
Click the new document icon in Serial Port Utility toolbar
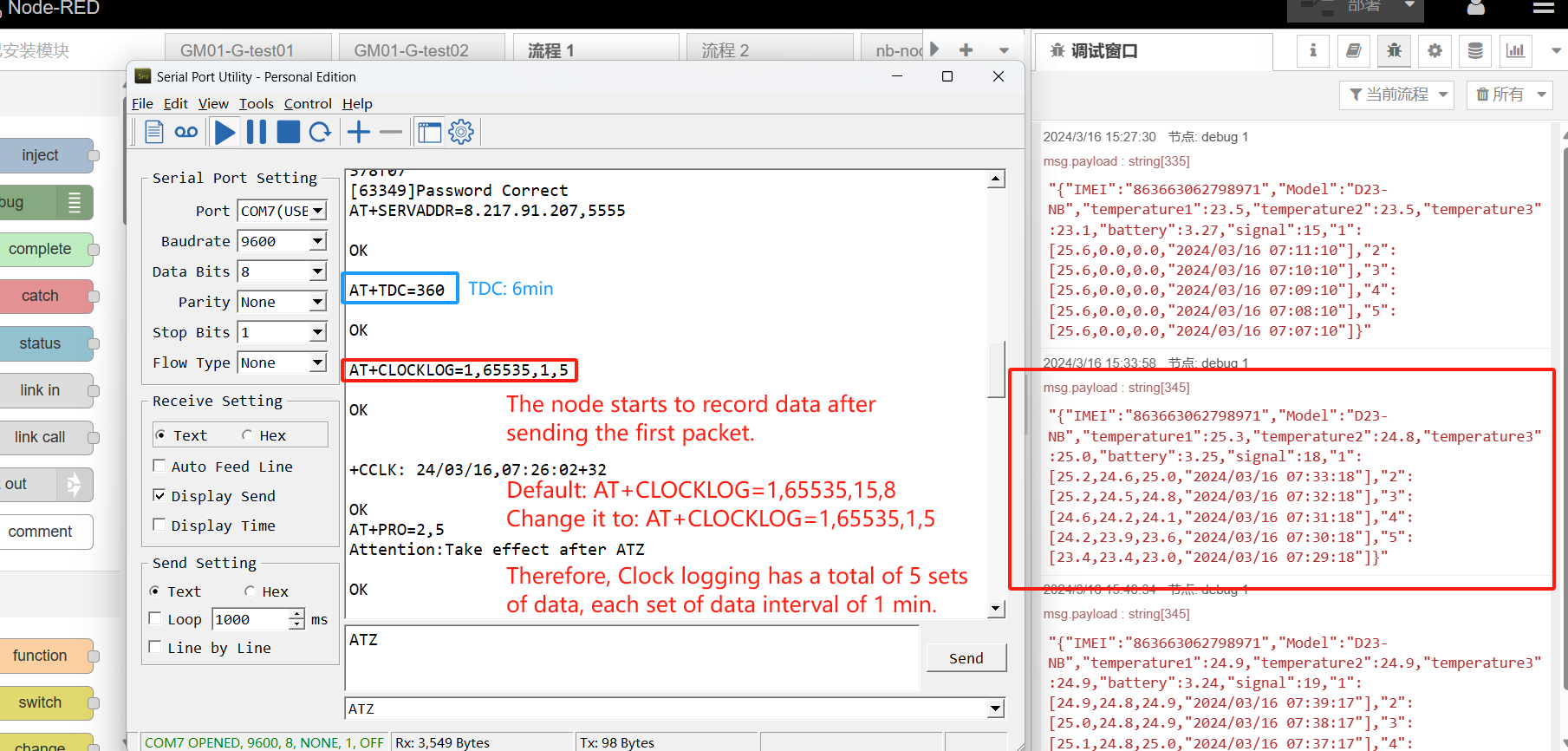154,132
